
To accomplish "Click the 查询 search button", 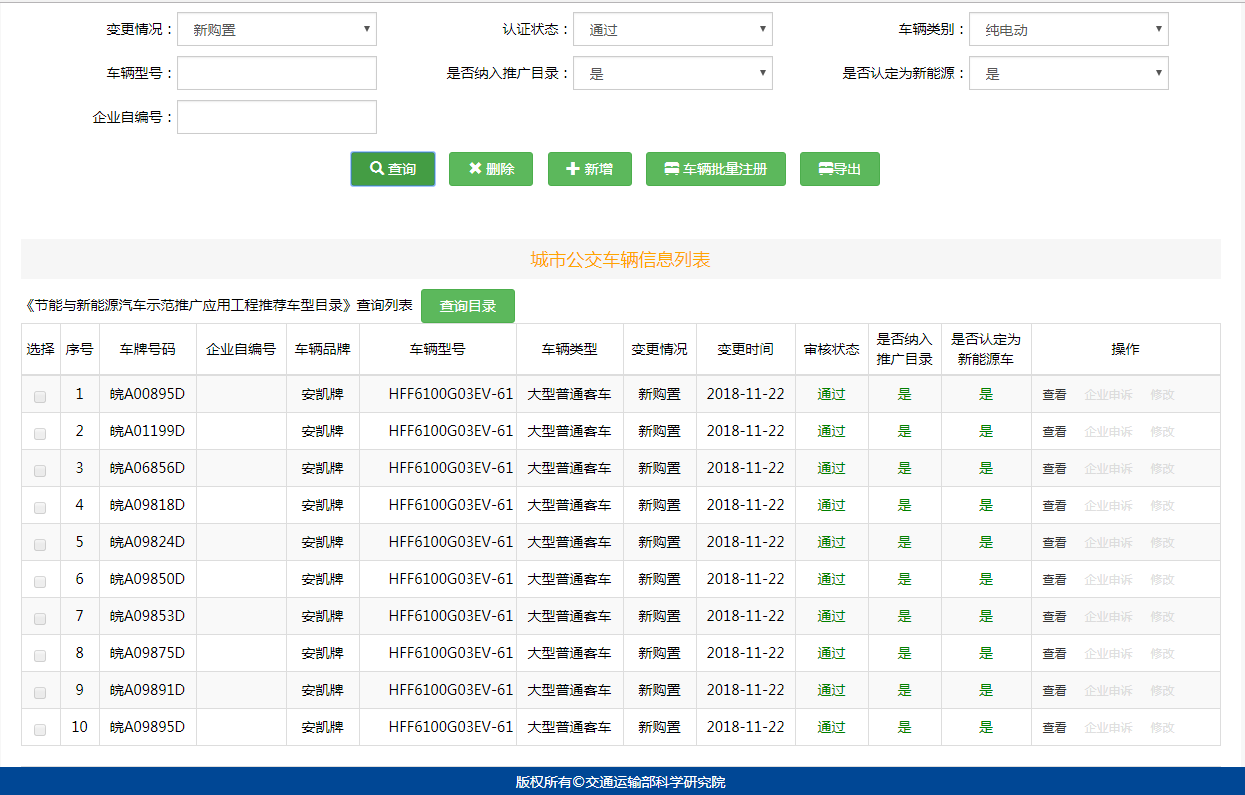I will (x=392, y=169).
